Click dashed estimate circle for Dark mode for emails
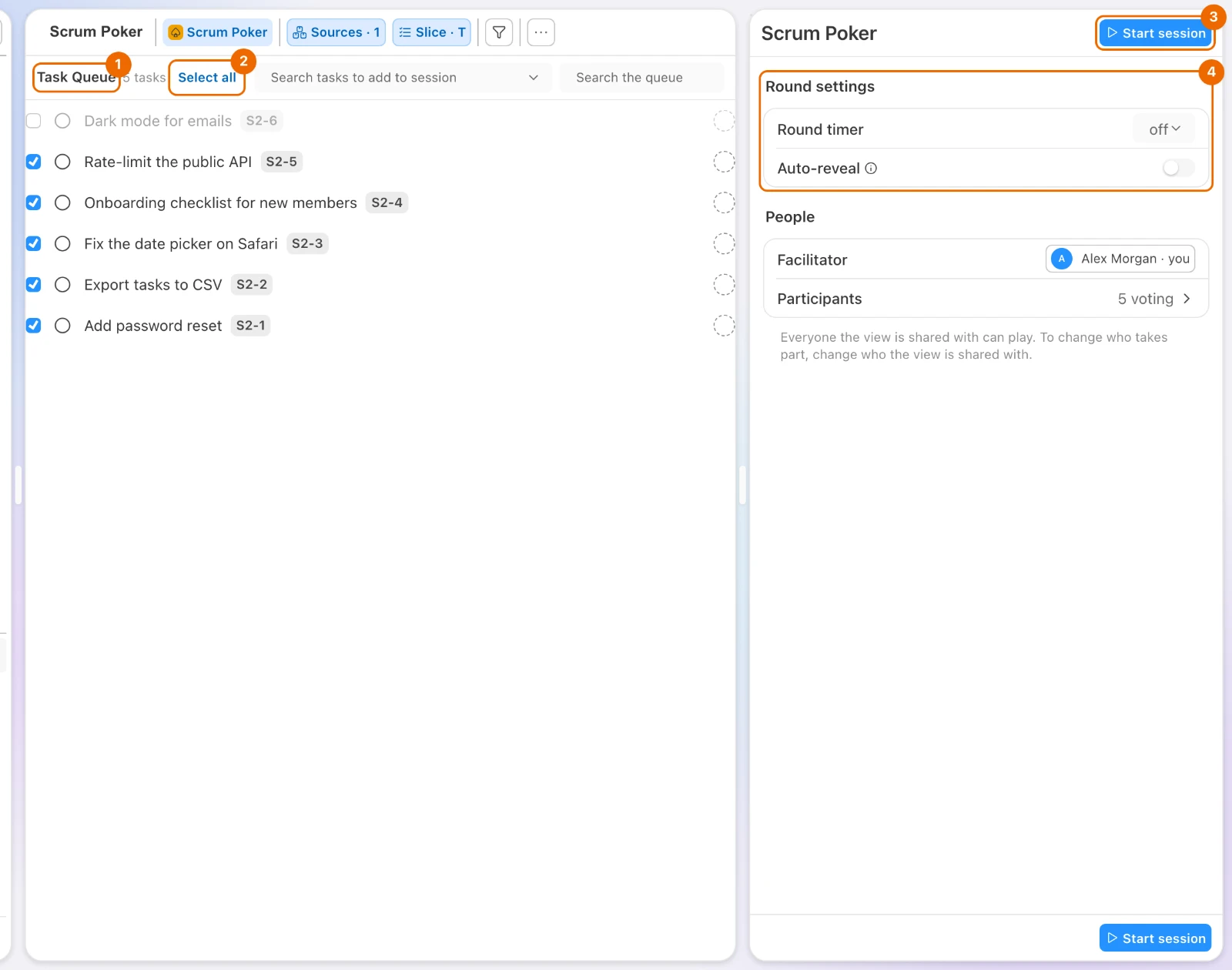Viewport: 1232px width, 970px height. 724,121
